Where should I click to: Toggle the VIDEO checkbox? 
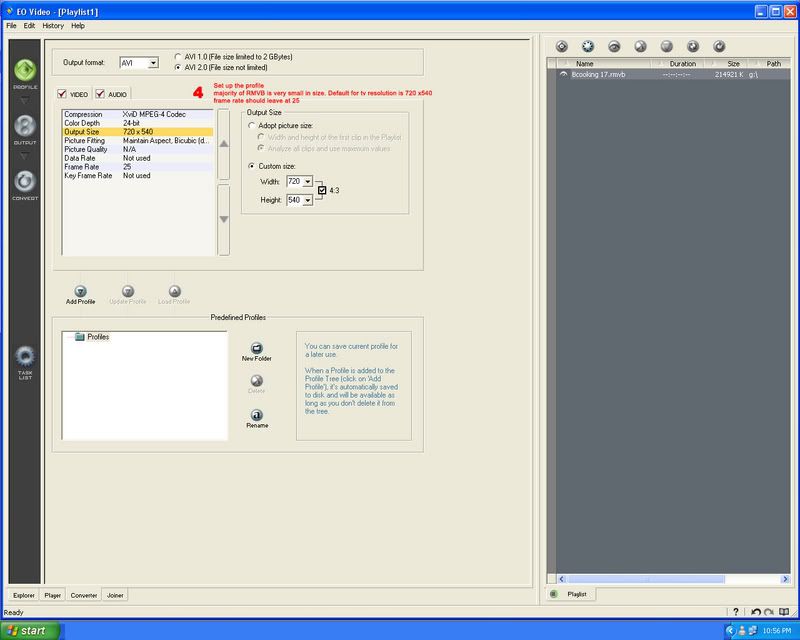tap(62, 94)
